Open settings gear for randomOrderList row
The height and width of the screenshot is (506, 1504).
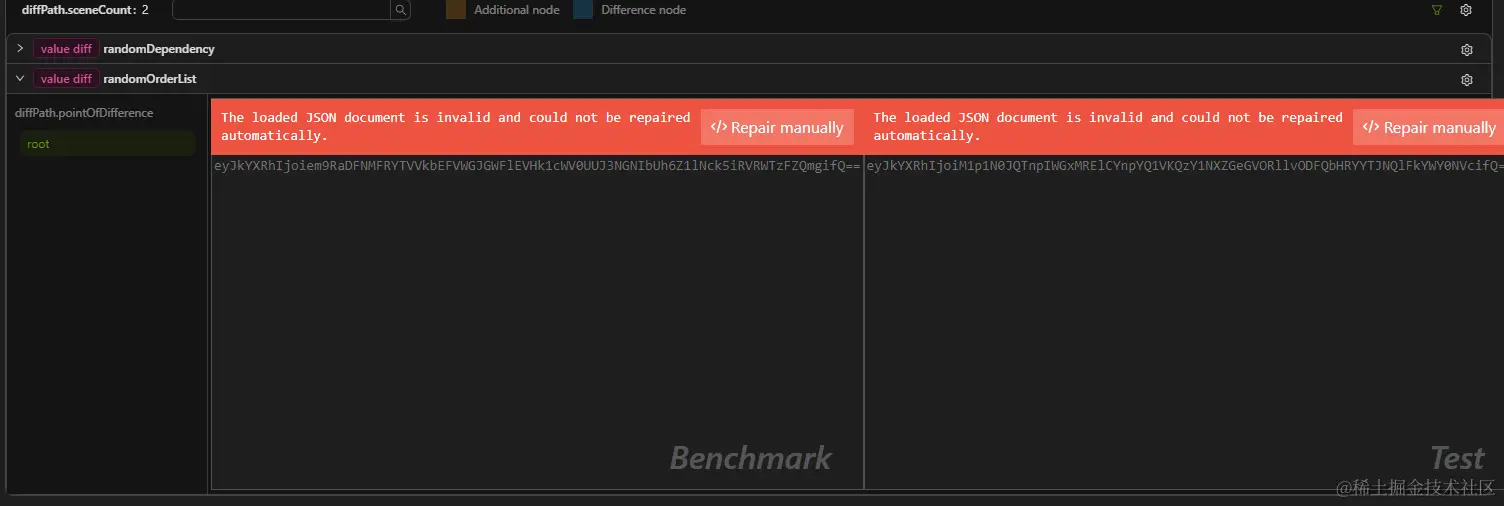[1467, 79]
